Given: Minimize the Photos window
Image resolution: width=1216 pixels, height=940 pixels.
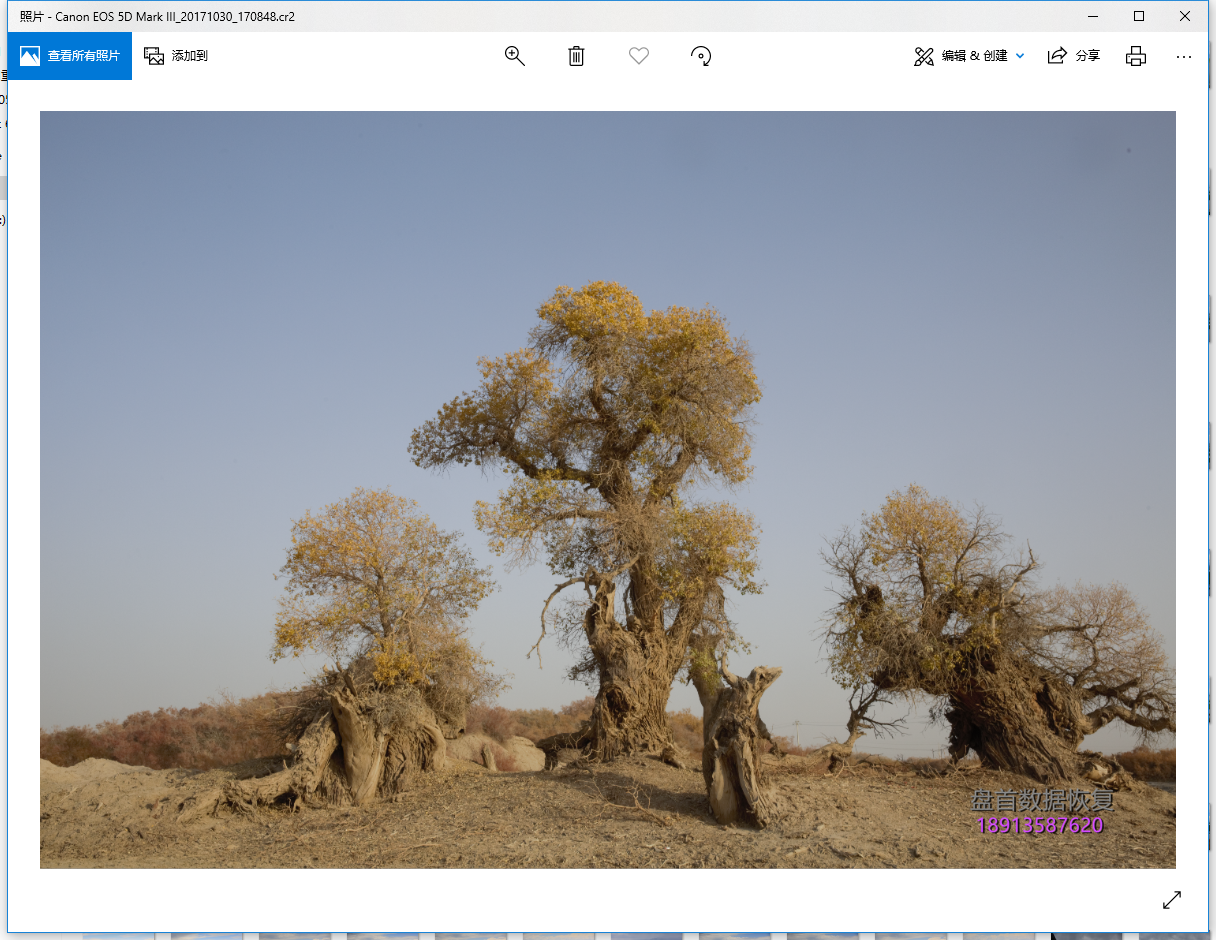Looking at the screenshot, I should tap(1092, 16).
